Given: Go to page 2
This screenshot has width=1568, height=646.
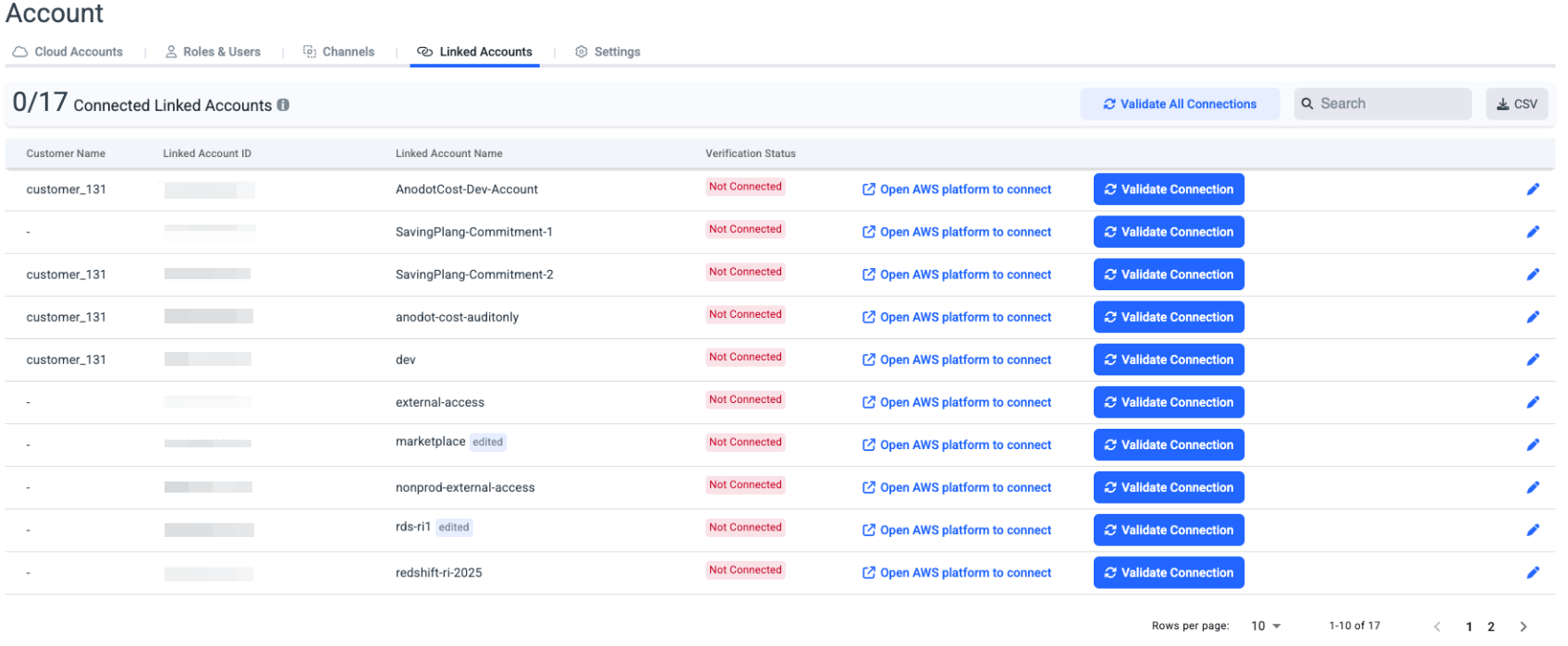Looking at the screenshot, I should (1490, 627).
